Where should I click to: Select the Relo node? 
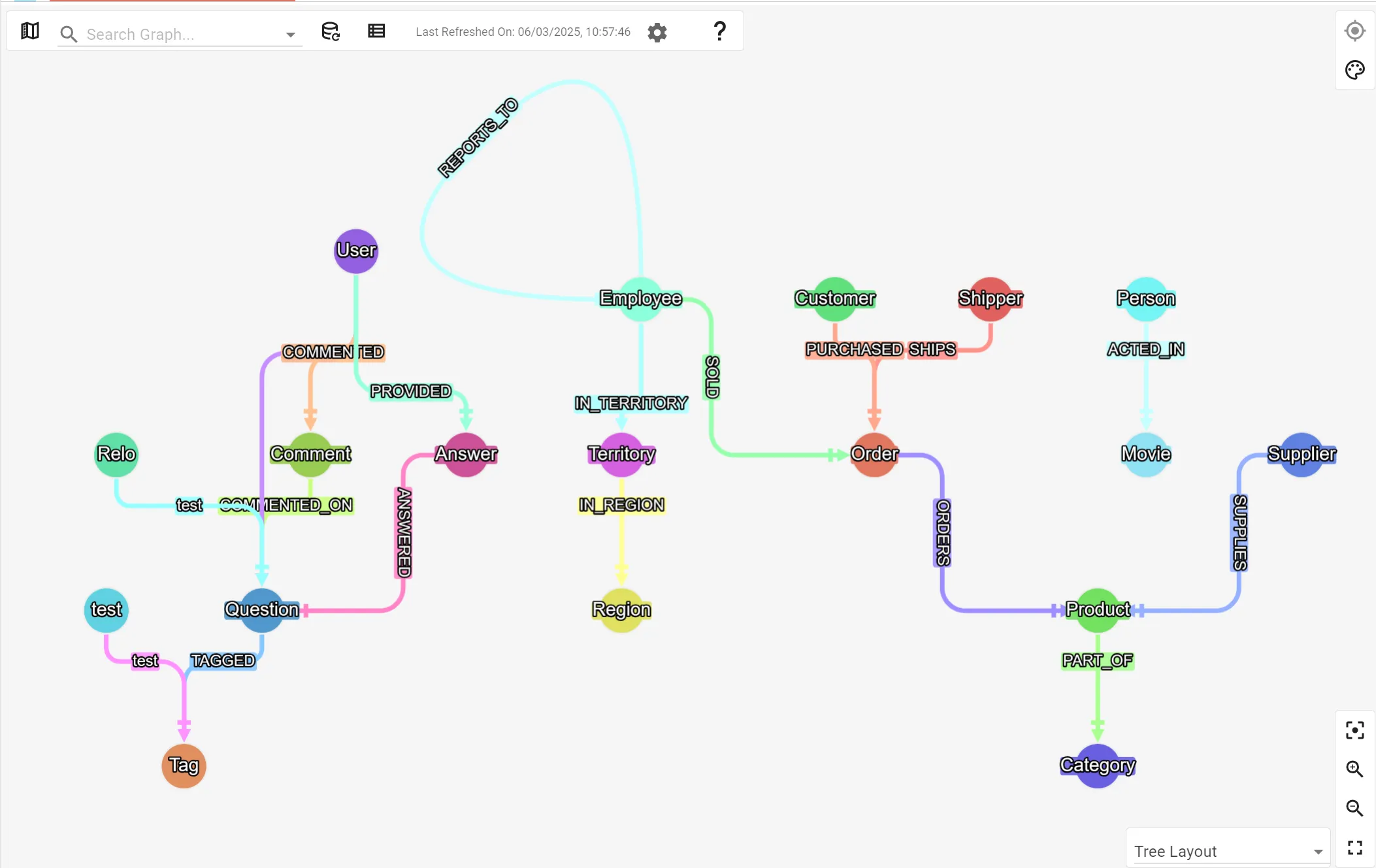116,454
